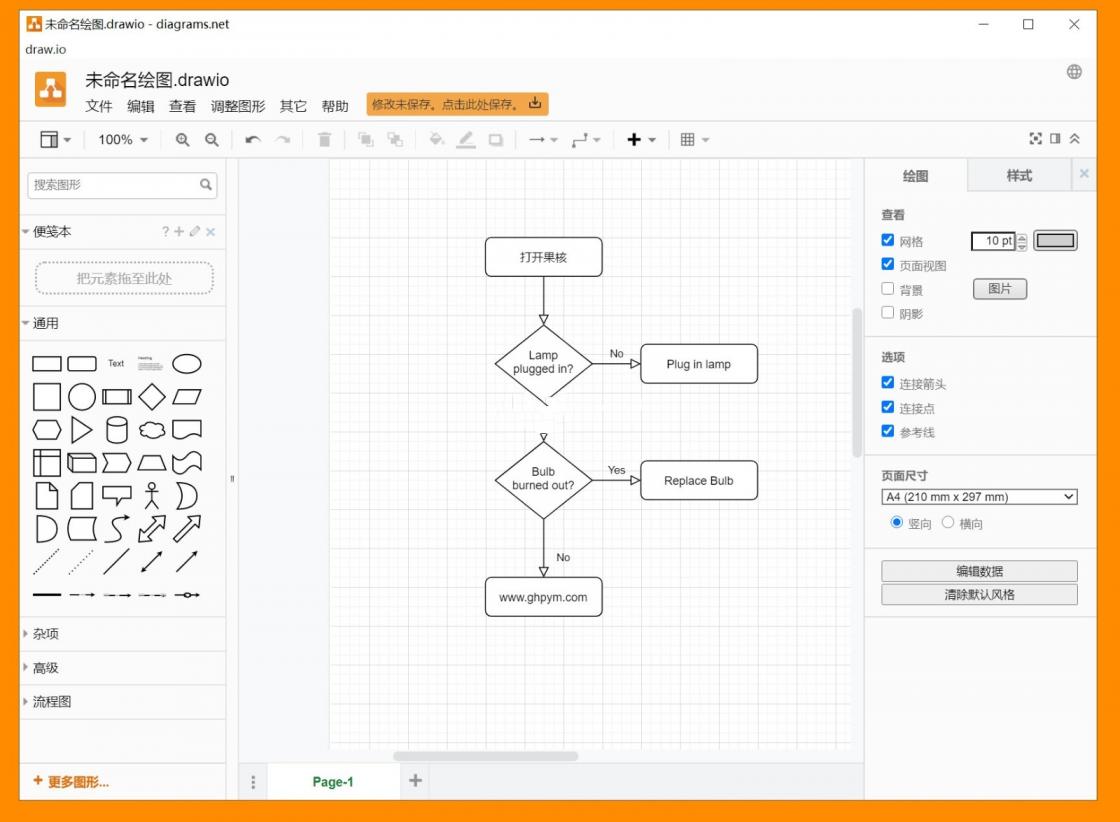
Task: Add item to scratchpad with plus
Action: 179,231
